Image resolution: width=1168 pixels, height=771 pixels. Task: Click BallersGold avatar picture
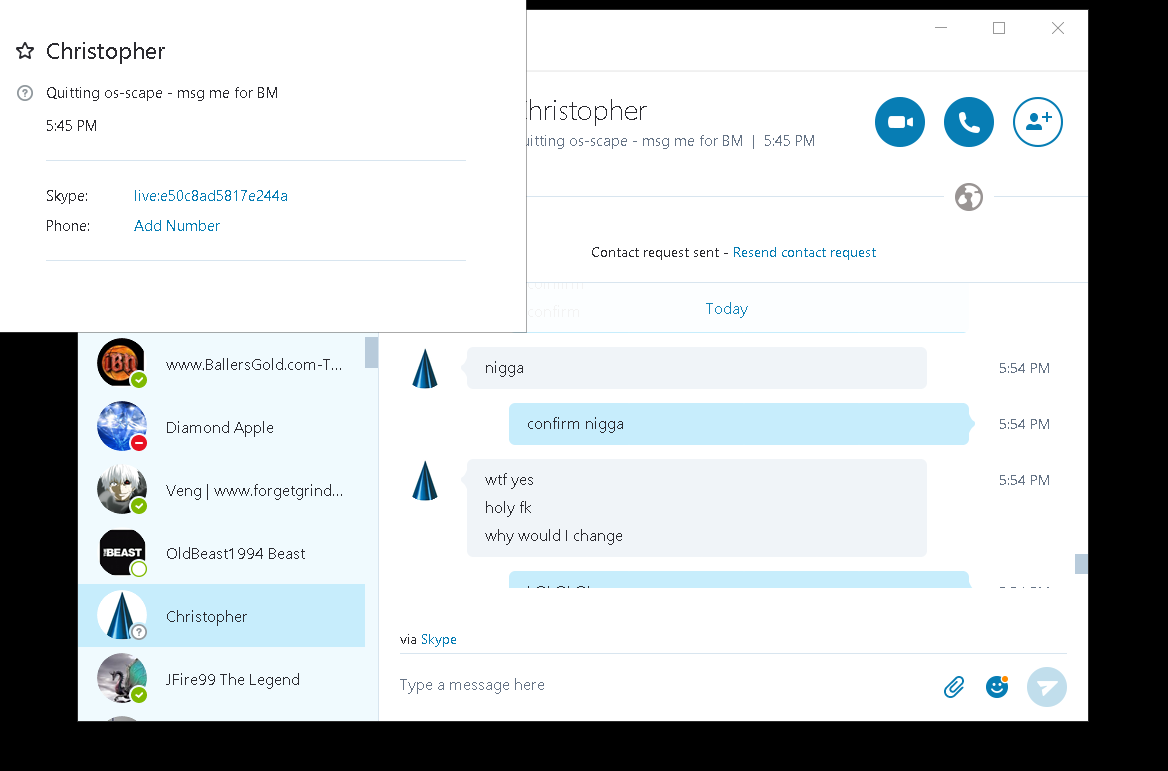121,363
